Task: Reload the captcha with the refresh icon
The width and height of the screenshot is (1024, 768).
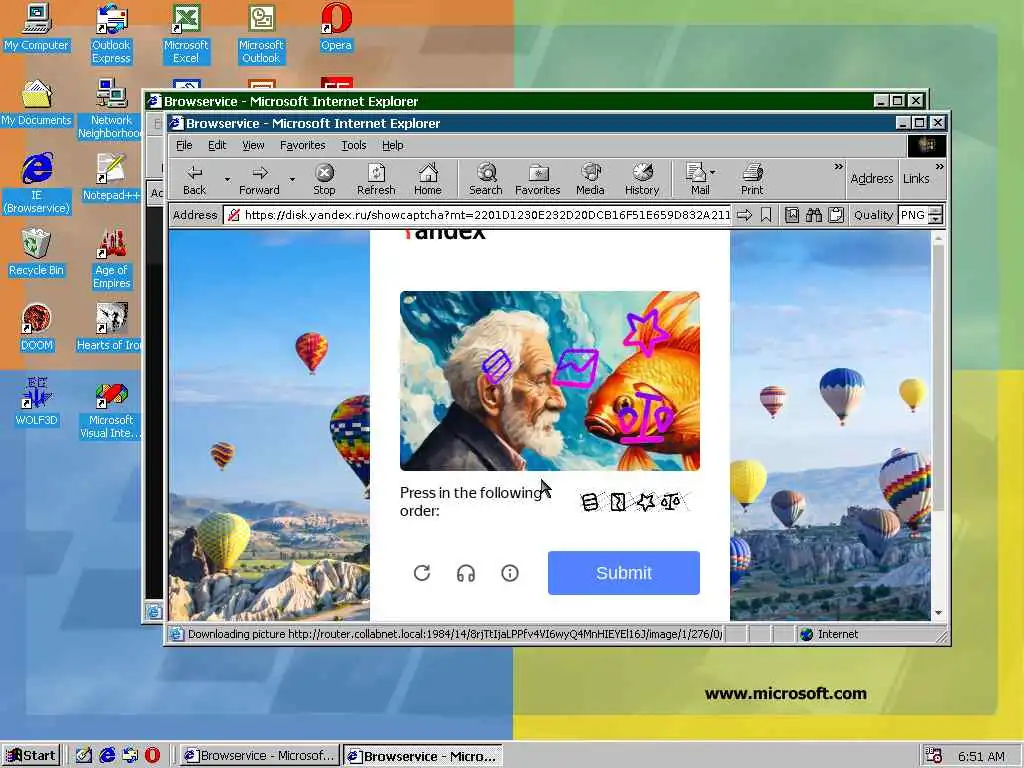Action: (422, 573)
